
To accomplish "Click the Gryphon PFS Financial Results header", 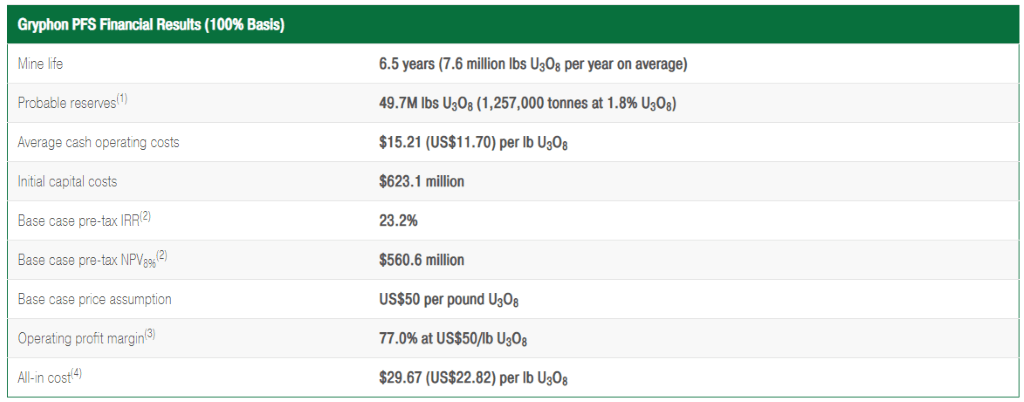I will click(x=151, y=27).
